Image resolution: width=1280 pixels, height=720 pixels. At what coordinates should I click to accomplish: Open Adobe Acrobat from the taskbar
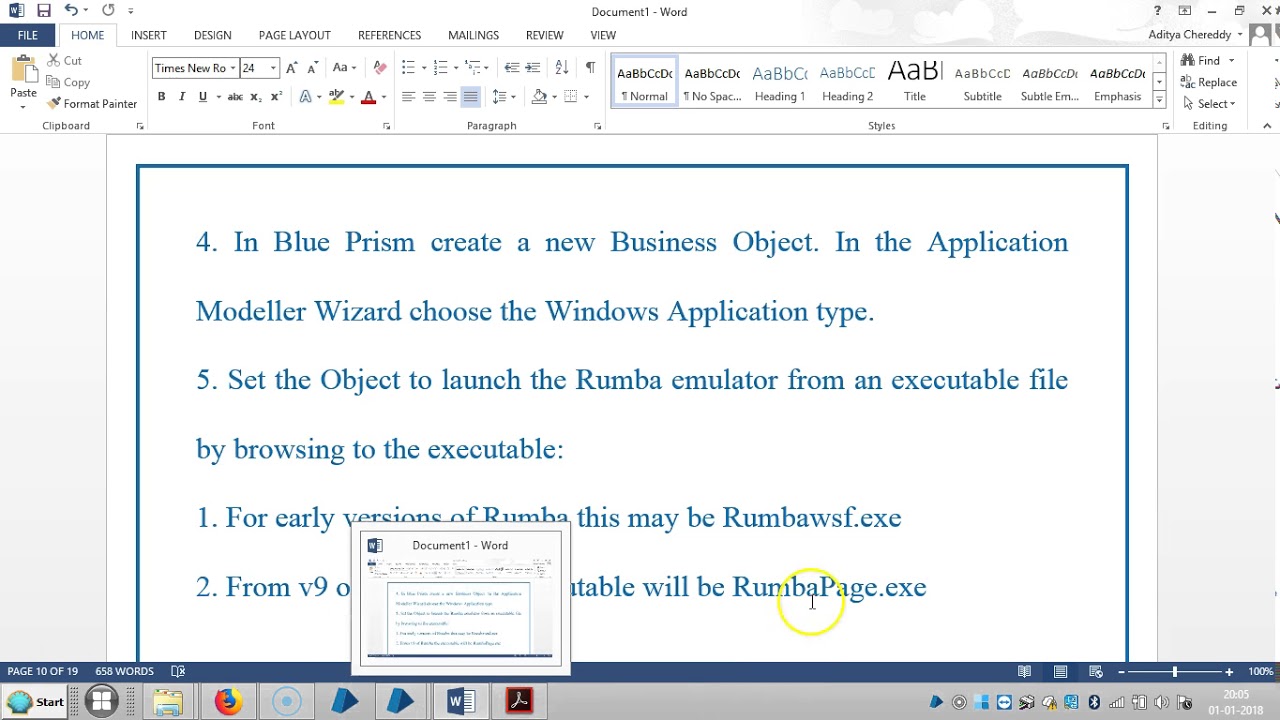click(518, 702)
